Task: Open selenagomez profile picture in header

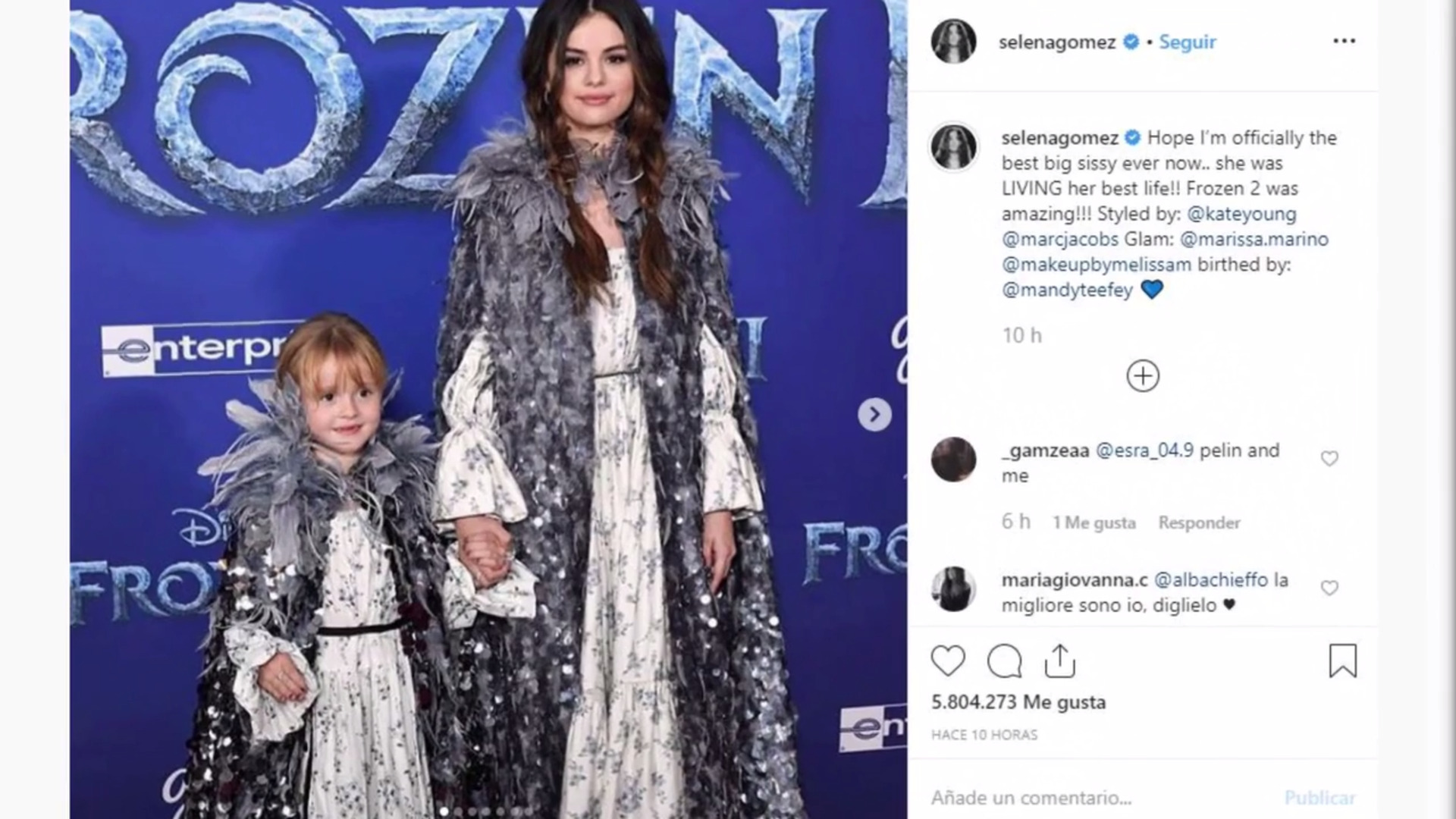Action: (x=953, y=42)
